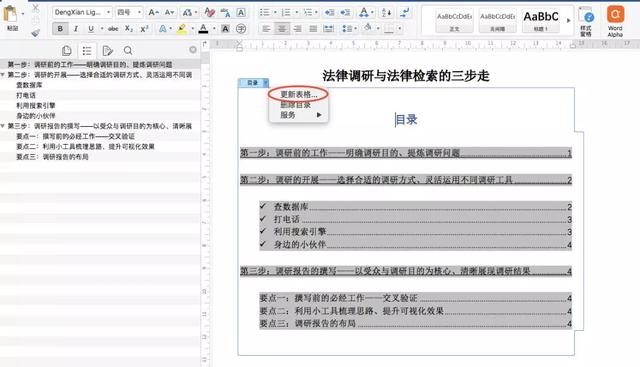Click the enclosed character 字 icon
Screen dimensions: 640x367
click(x=241, y=29)
